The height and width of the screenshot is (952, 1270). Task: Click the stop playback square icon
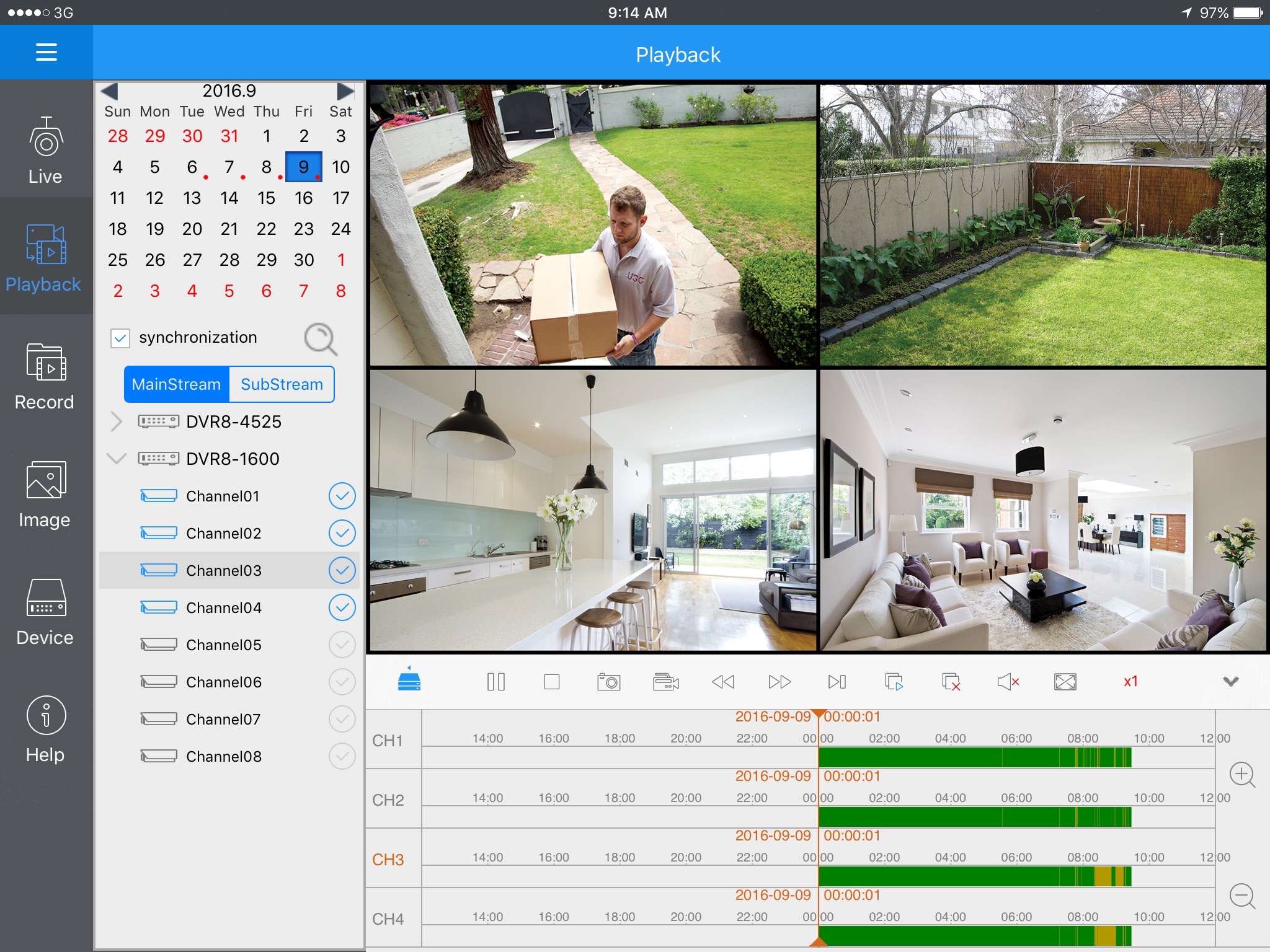551,682
